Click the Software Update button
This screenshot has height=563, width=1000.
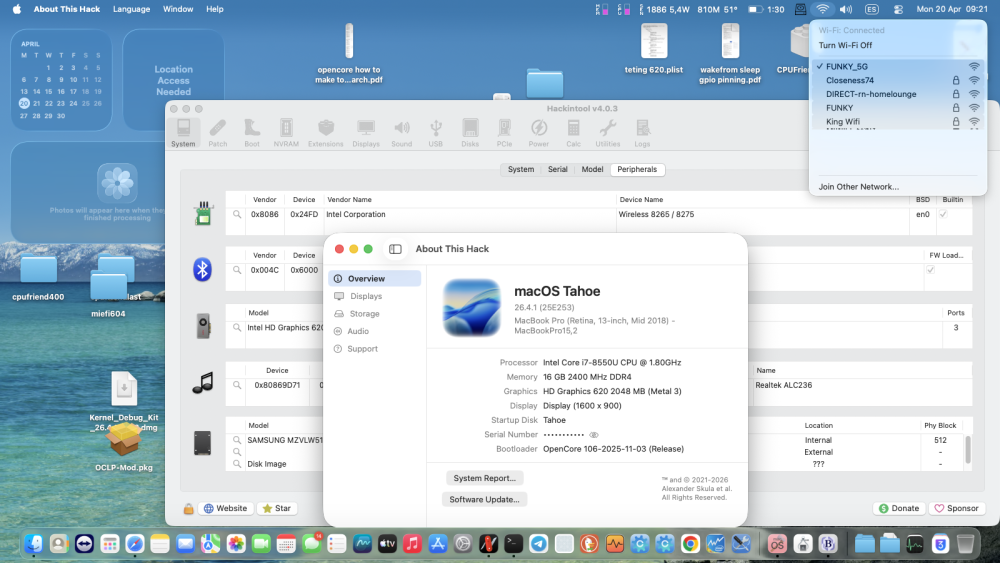pos(485,499)
